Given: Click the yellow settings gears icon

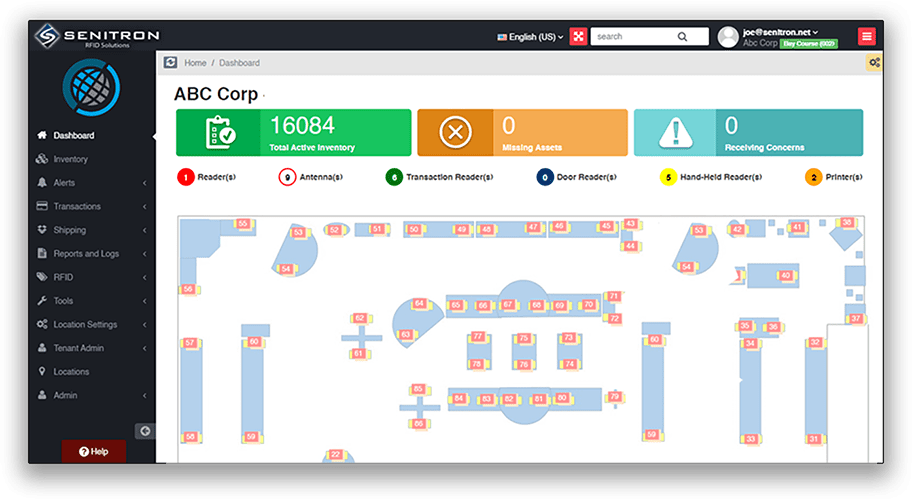Looking at the screenshot, I should coord(874,63).
